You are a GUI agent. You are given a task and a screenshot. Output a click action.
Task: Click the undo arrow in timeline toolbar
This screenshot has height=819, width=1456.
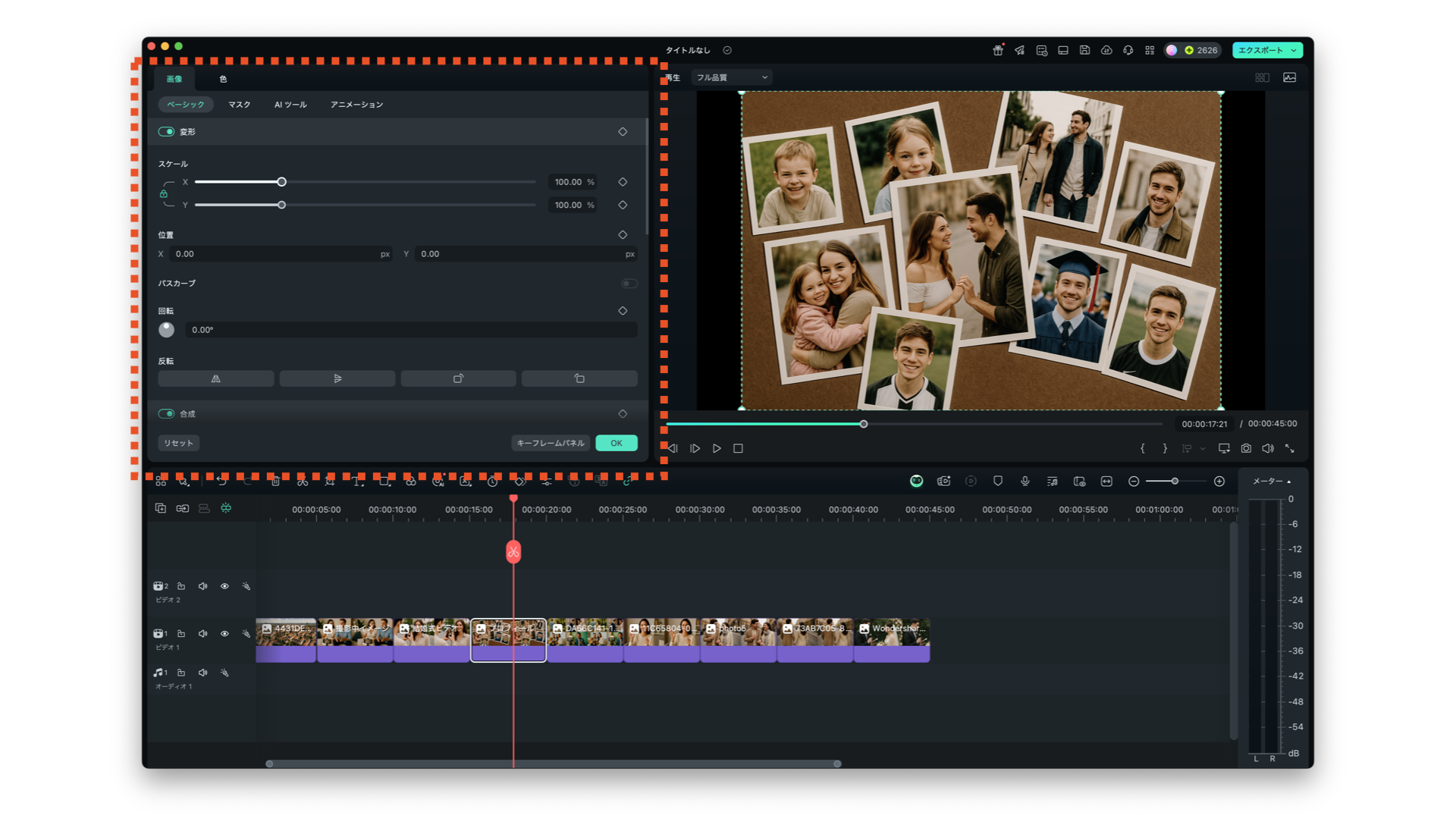(x=221, y=482)
